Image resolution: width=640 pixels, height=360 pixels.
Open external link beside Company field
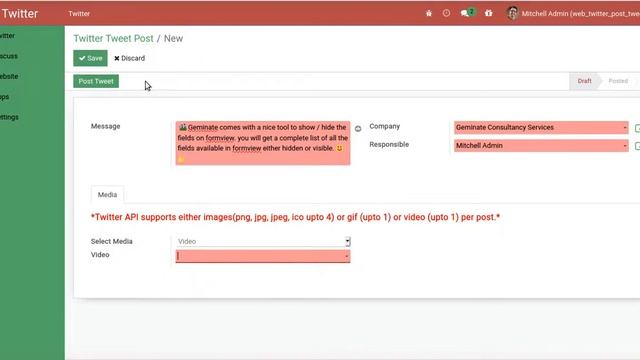click(x=637, y=128)
